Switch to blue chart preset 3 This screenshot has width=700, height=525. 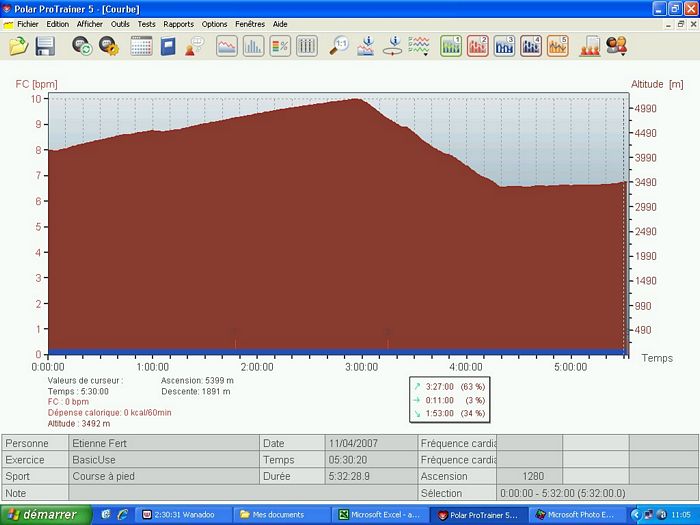(504, 46)
